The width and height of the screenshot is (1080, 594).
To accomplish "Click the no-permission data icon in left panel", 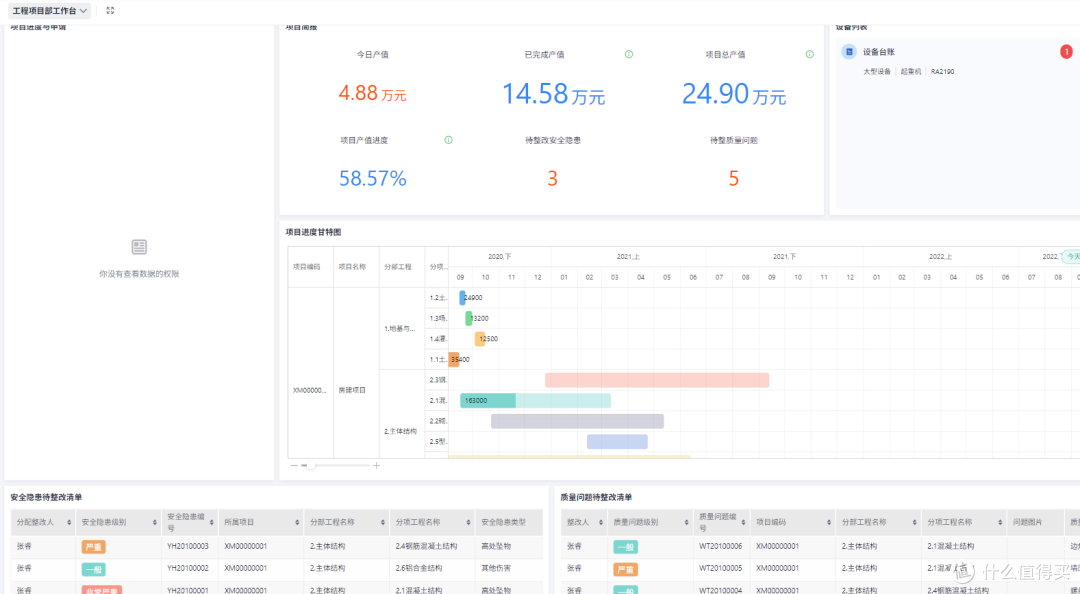I will pos(139,247).
